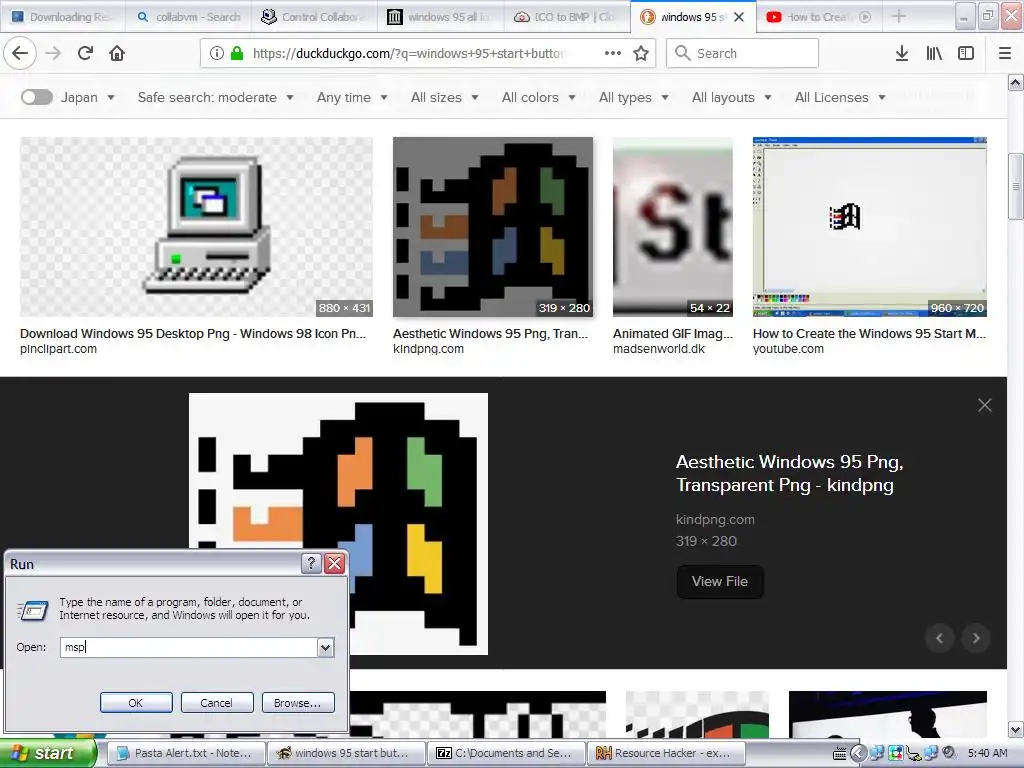Click the page vertical scrollbar thumb

pos(1016,187)
